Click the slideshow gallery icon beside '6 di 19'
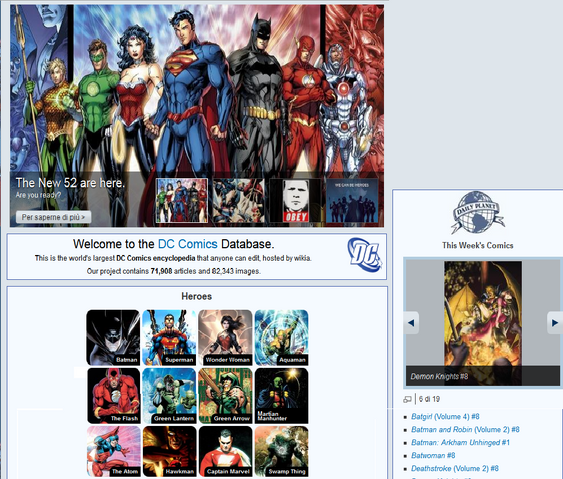 point(407,399)
